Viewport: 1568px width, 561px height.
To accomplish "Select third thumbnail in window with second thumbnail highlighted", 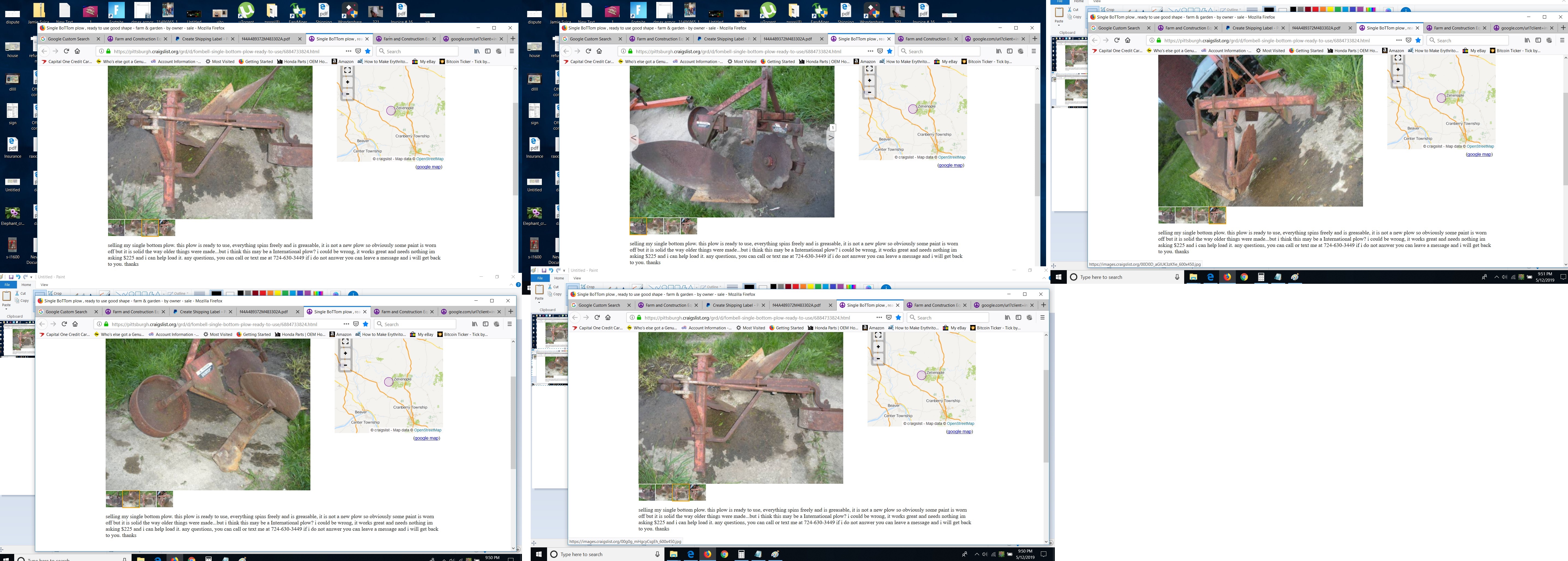I will 148,499.
